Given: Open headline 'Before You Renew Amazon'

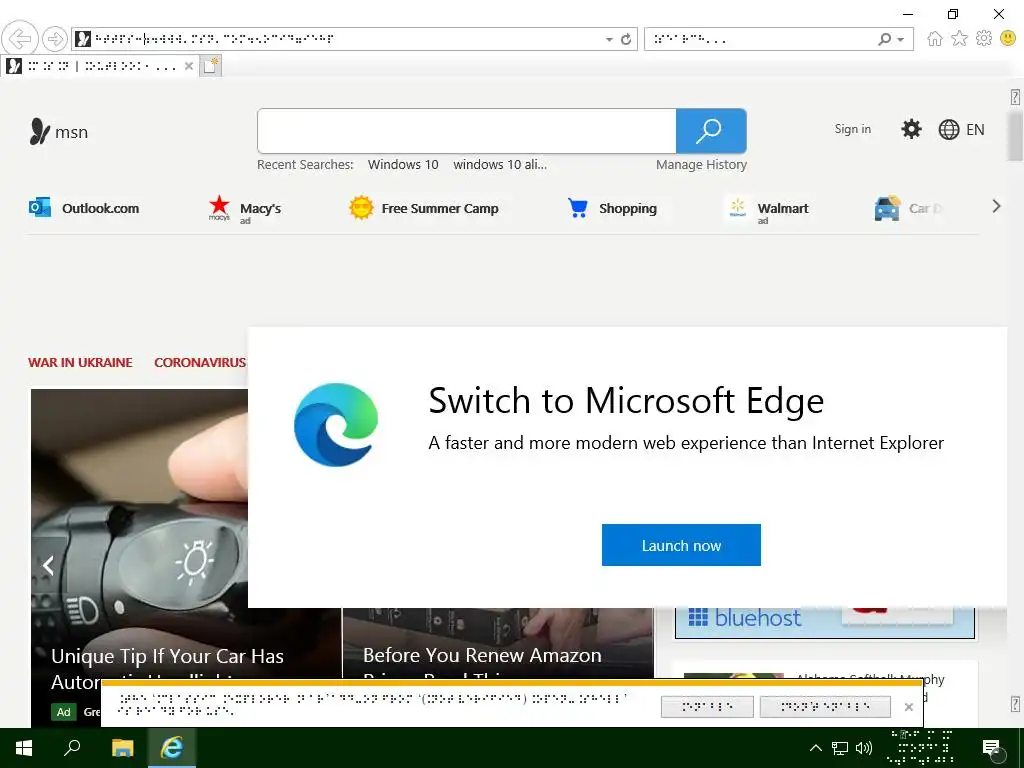Looking at the screenshot, I should click(x=482, y=655).
